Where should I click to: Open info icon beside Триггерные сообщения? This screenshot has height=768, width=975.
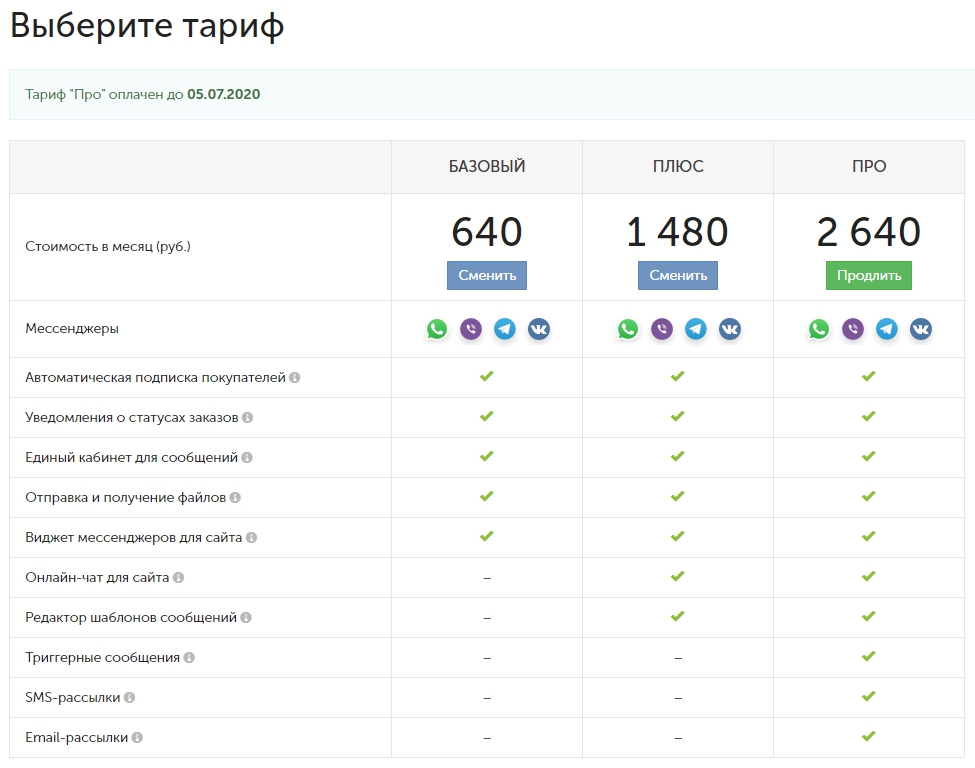click(x=189, y=658)
